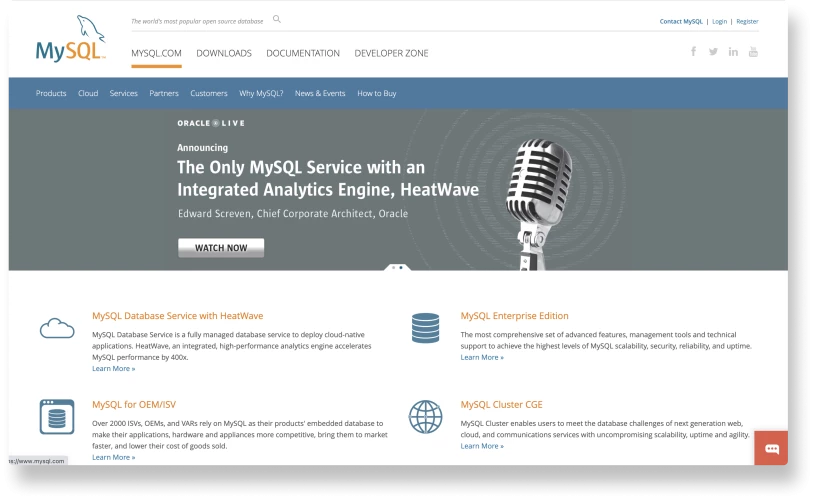This screenshot has height=500, width=814.
Task: Click the MySQL dolphin logo
Action: (x=70, y=38)
